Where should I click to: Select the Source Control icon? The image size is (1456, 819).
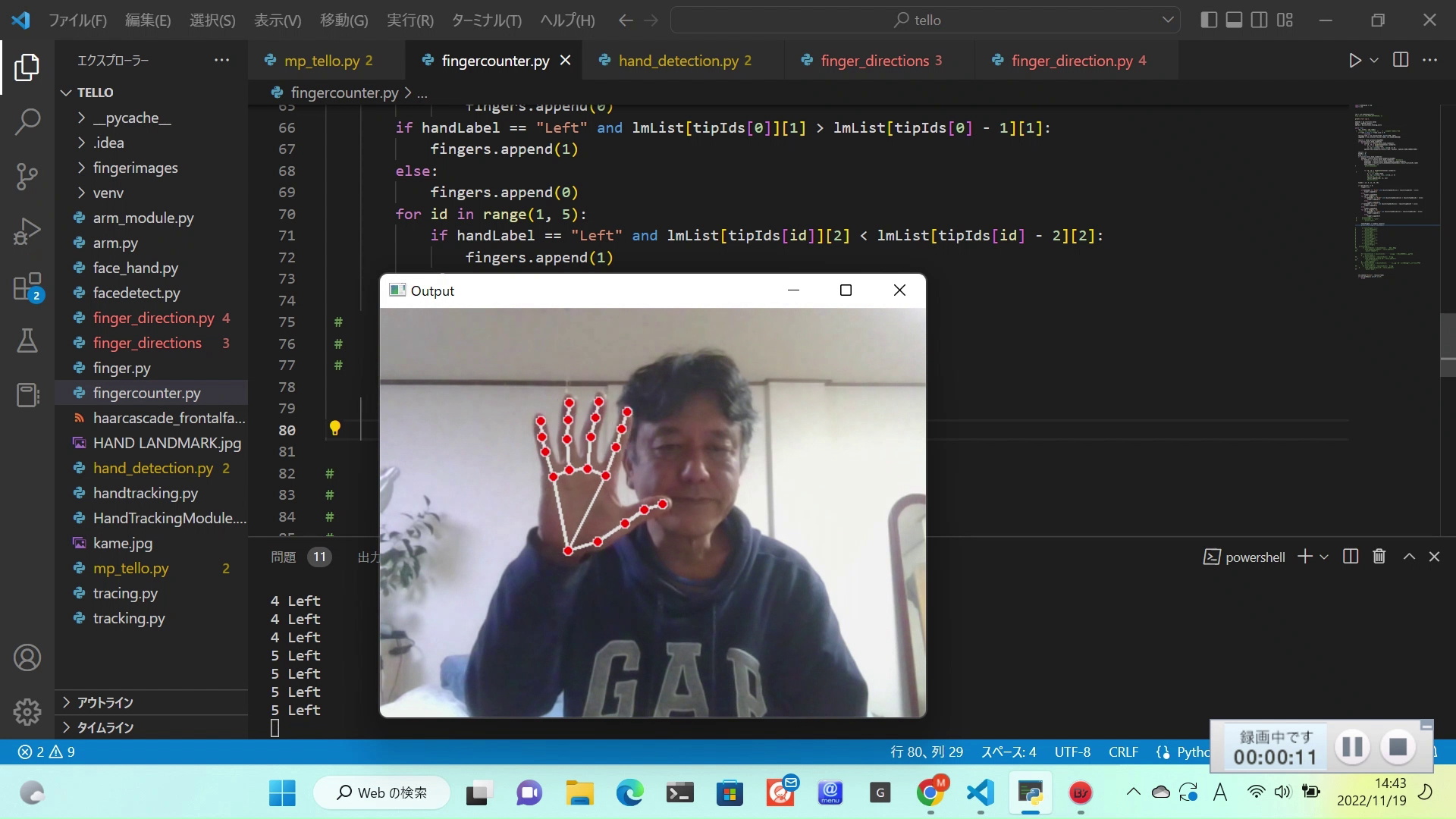pos(27,176)
